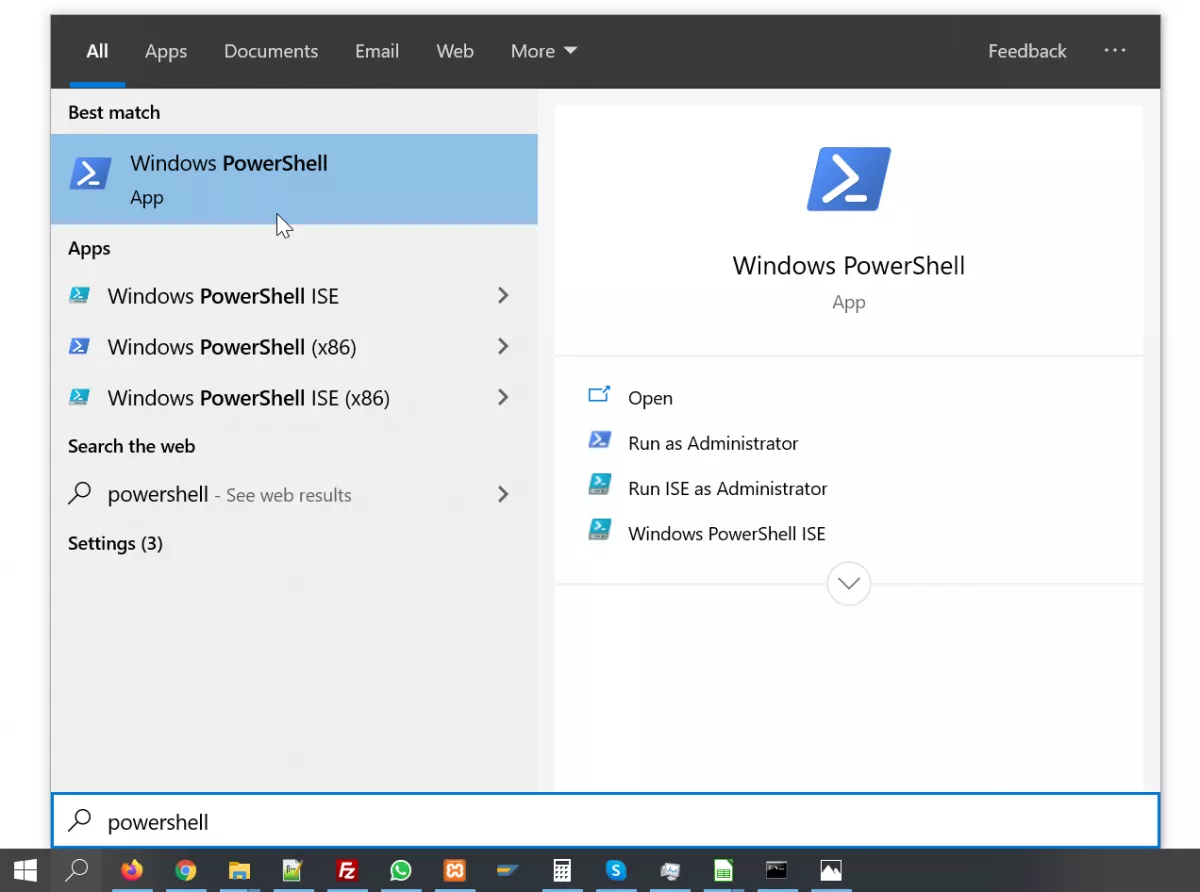Click the Feedback button

1027,51
